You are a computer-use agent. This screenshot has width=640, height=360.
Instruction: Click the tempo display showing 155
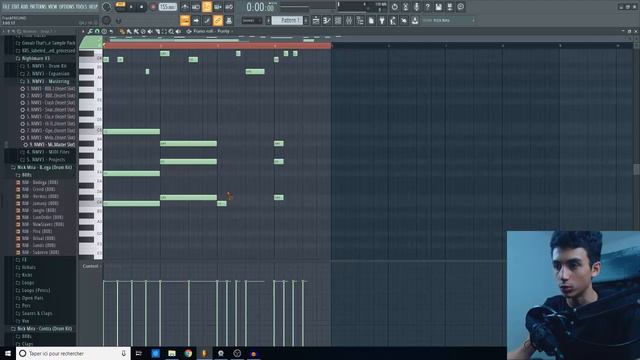coord(168,7)
